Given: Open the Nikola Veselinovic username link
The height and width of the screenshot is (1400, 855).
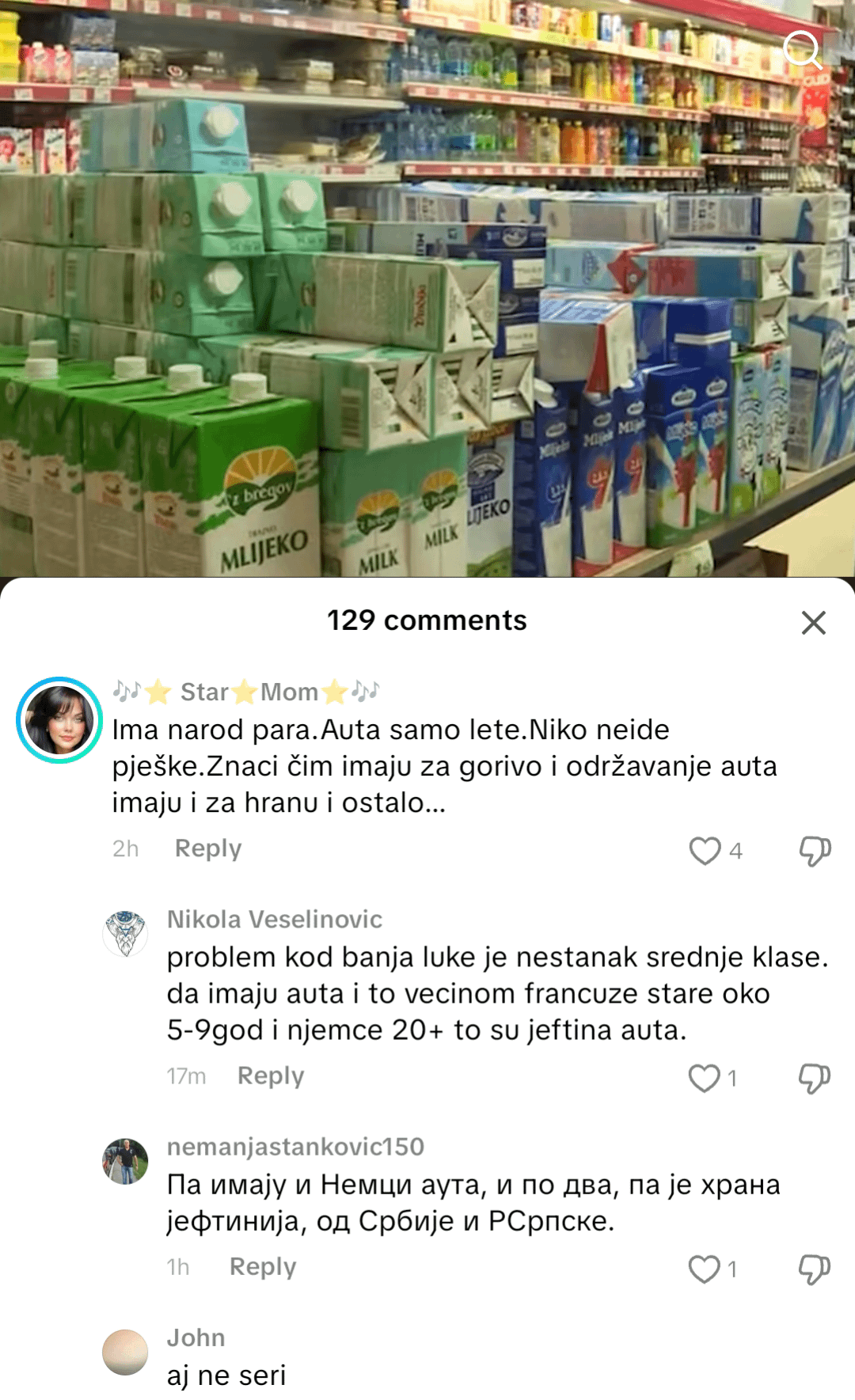Looking at the screenshot, I should [275, 920].
